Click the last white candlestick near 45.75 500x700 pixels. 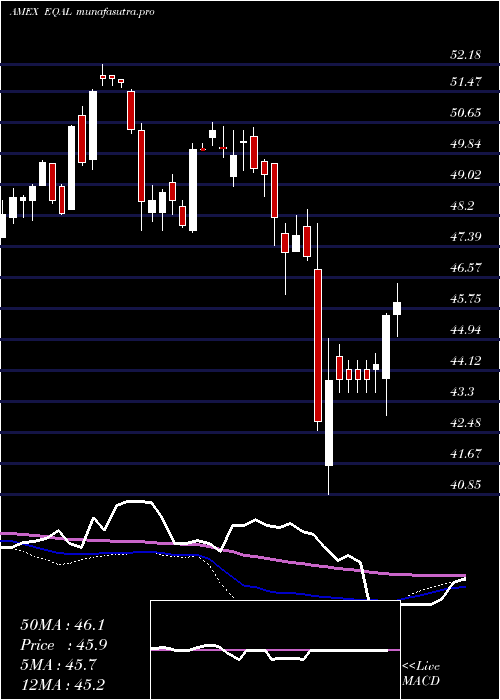(397, 310)
